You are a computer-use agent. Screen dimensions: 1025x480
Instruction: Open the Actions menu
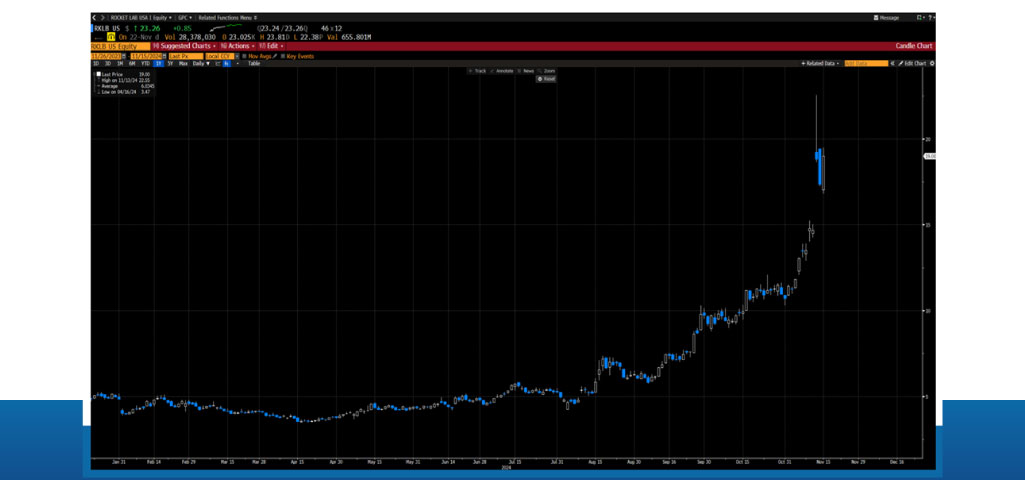[x=238, y=46]
